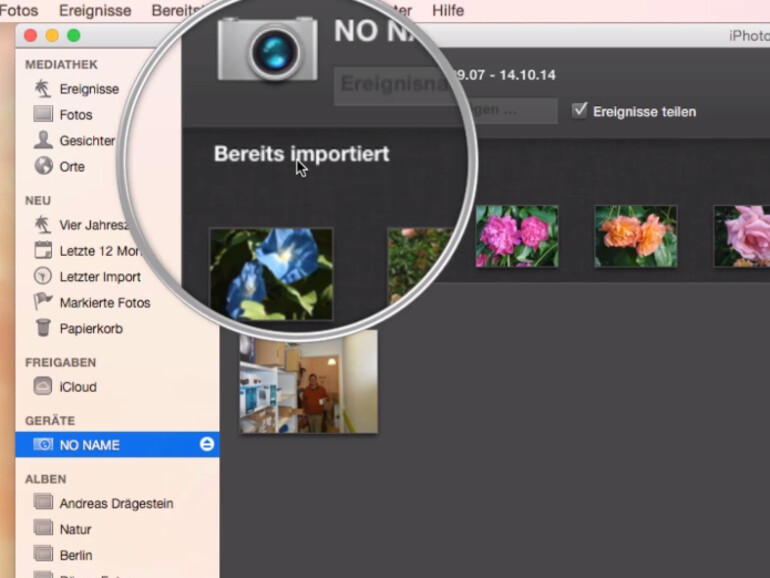Click the Andreas Drägestein album icon
The image size is (770, 578).
[43, 502]
